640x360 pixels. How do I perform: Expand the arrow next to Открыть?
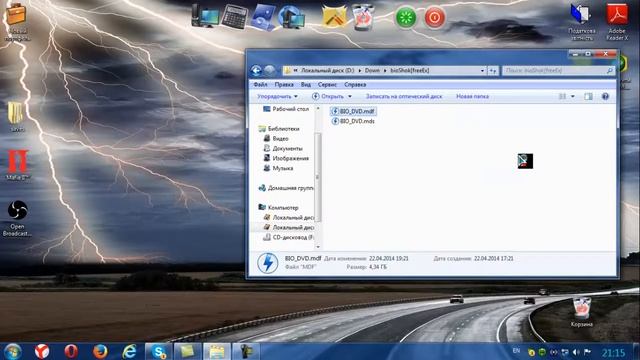(350, 96)
